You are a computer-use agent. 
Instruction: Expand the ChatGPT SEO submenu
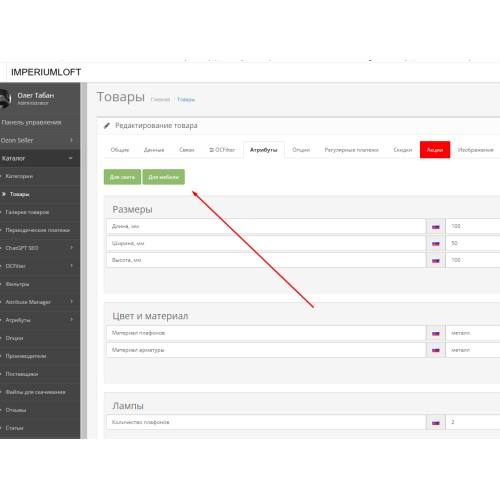coord(37,248)
